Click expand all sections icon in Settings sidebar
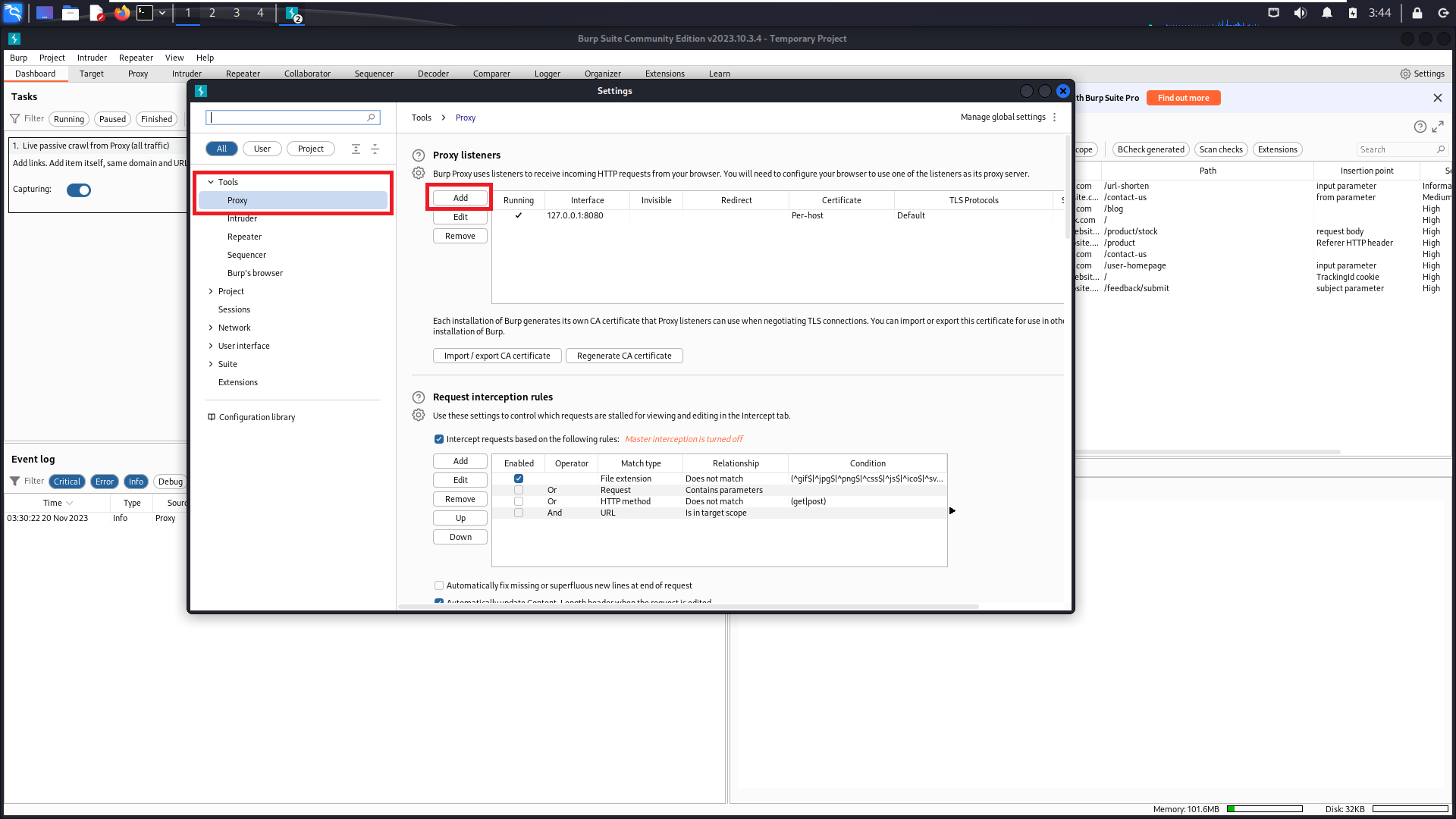The width and height of the screenshot is (1456, 819). pos(356,149)
